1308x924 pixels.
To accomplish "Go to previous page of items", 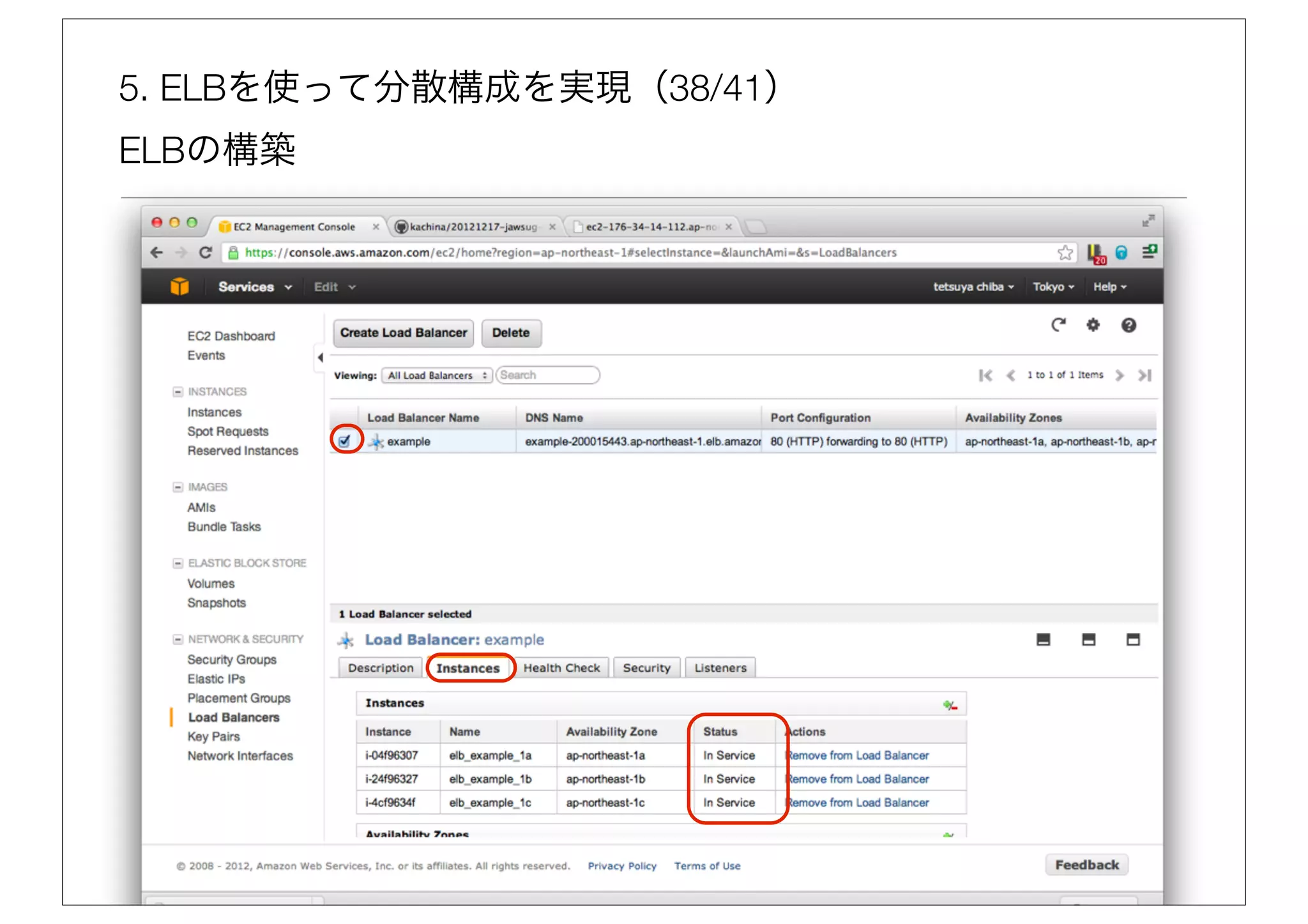I will click(x=1010, y=375).
